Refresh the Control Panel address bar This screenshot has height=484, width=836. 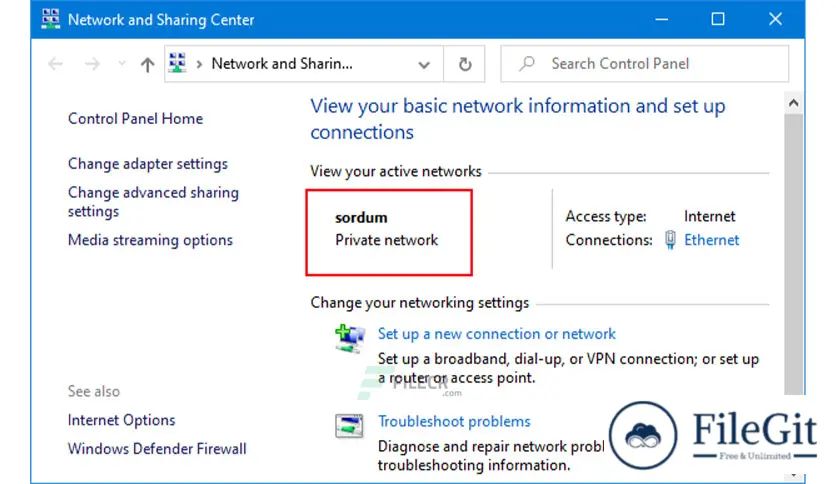click(x=465, y=64)
